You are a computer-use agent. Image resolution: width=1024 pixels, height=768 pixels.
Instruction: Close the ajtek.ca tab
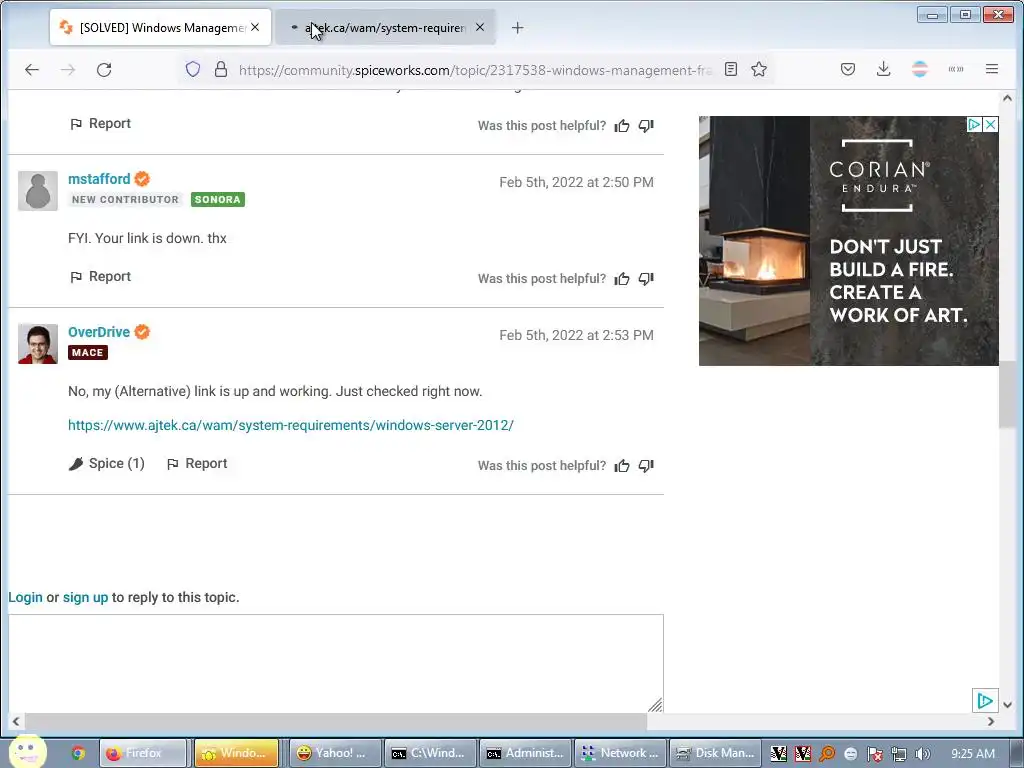(480, 27)
